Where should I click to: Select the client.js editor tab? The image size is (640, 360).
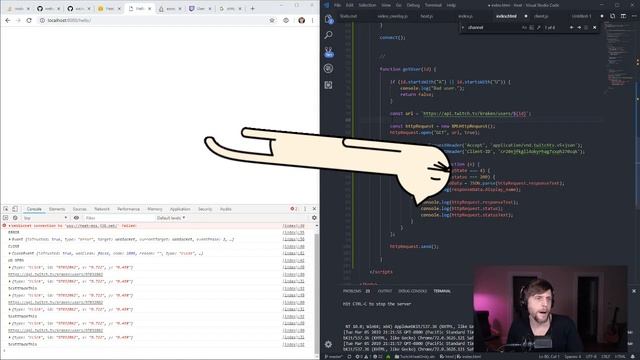coord(541,16)
